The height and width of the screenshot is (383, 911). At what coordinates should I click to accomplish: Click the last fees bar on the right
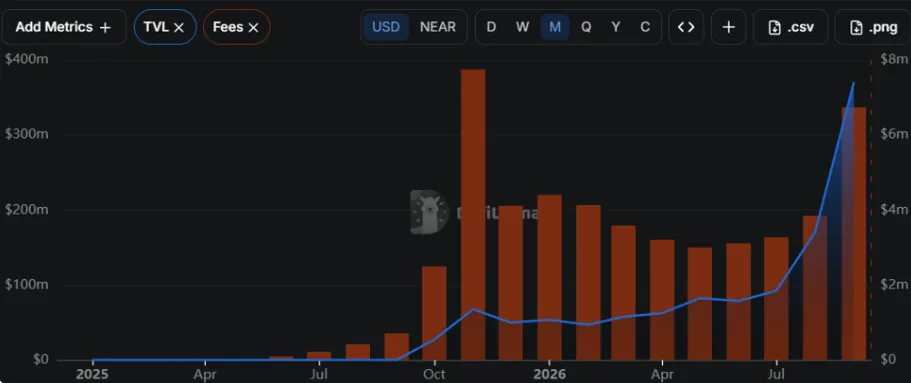[x=853, y=234]
